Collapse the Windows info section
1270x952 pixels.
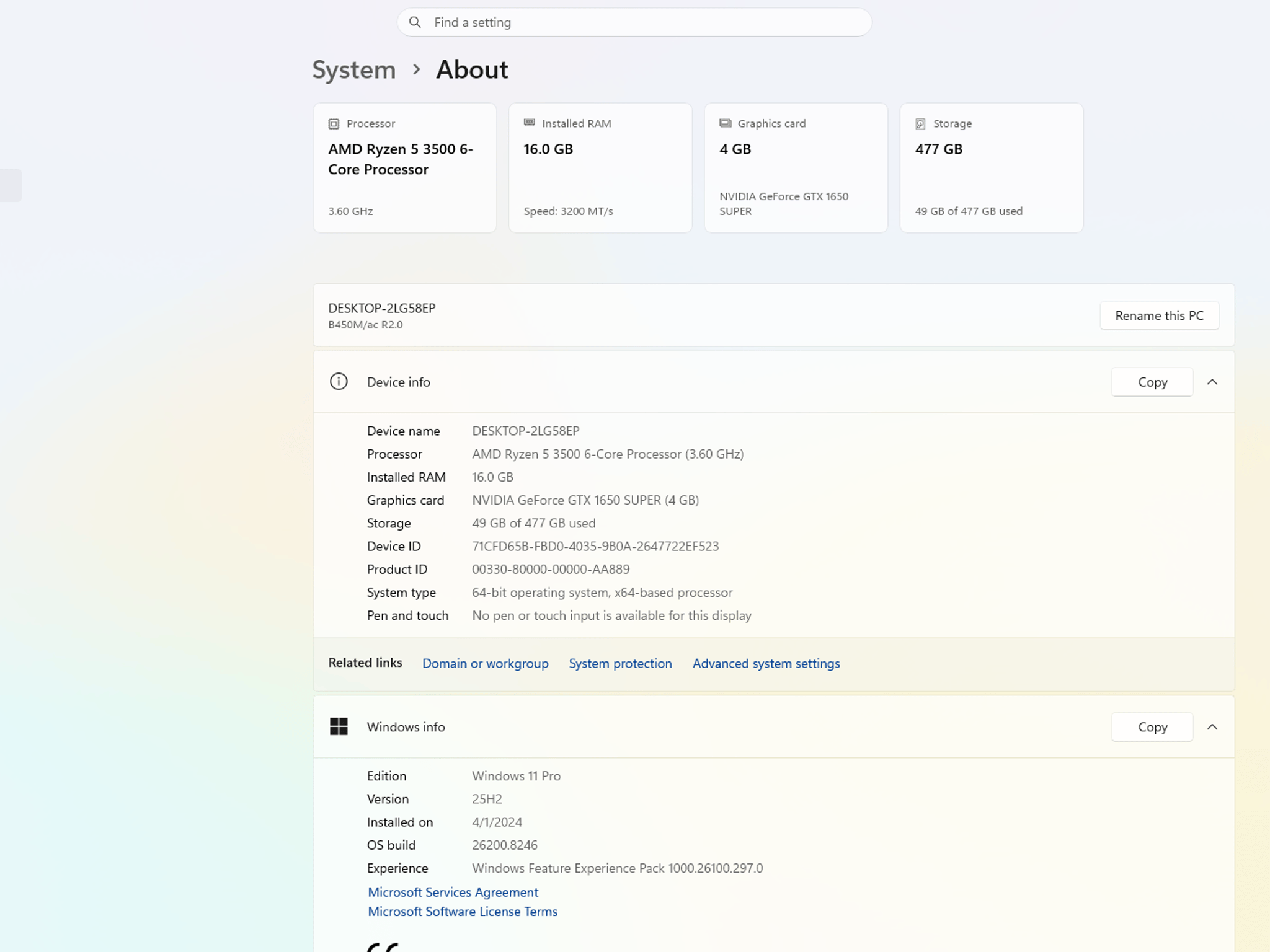click(x=1212, y=727)
